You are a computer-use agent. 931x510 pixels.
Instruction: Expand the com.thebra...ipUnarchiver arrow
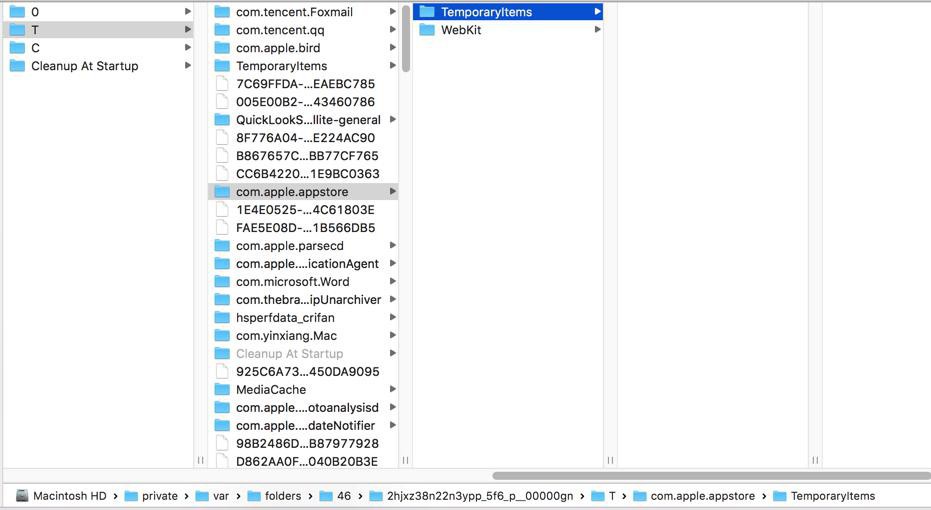[x=392, y=300]
